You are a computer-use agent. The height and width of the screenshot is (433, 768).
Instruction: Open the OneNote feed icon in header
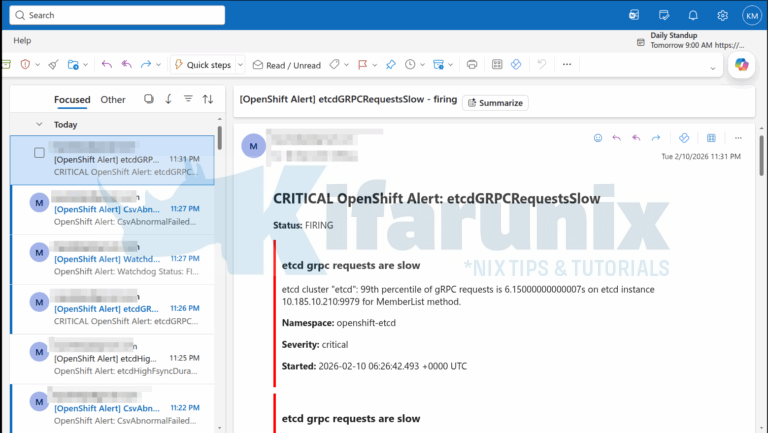634,15
